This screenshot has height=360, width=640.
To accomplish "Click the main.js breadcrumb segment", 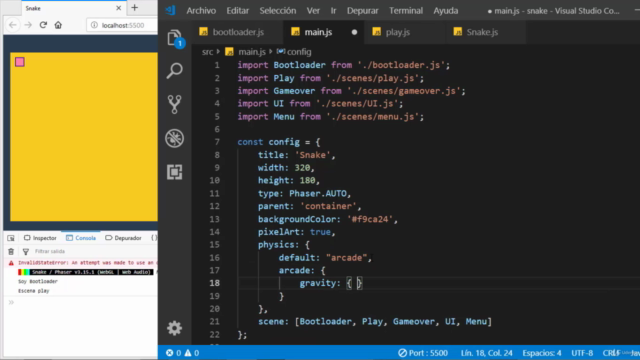I will tap(251, 52).
